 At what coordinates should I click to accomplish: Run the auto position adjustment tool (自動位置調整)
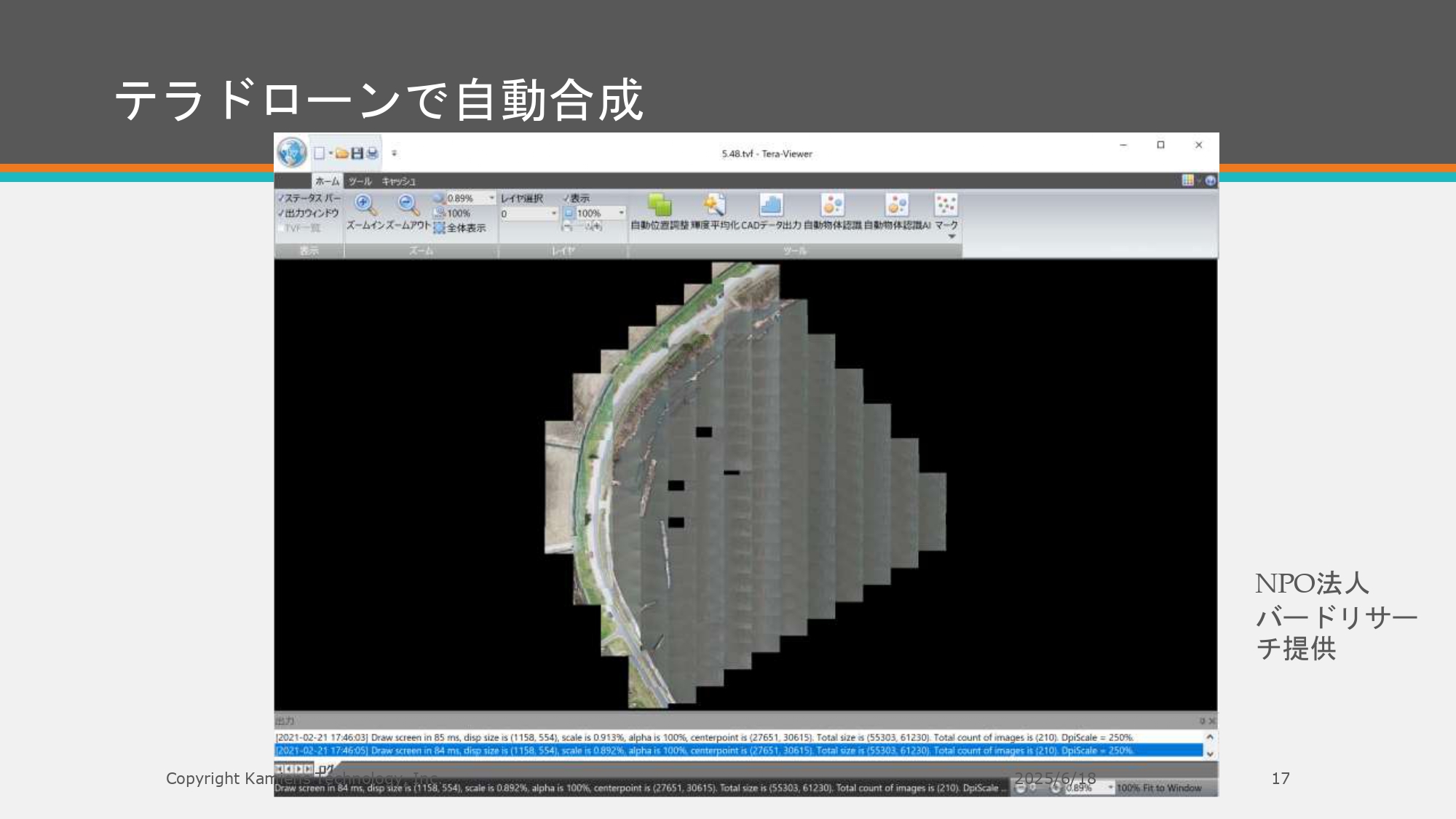coord(660,206)
